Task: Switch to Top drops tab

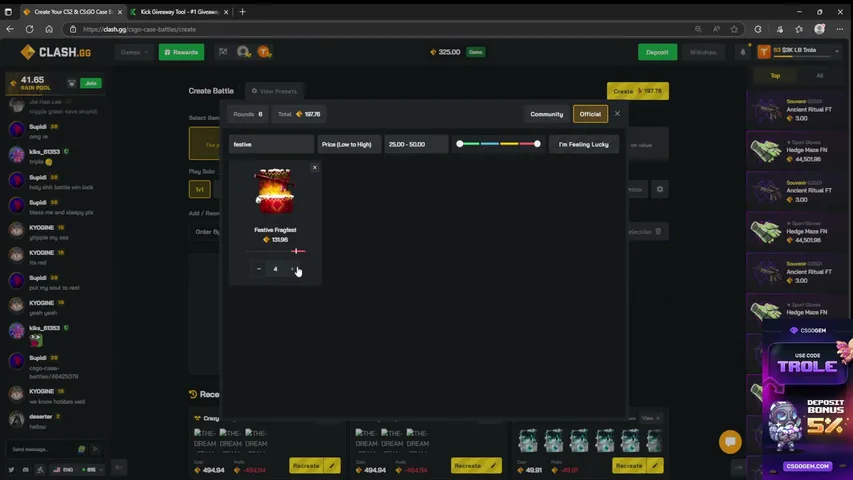Action: pos(775,76)
